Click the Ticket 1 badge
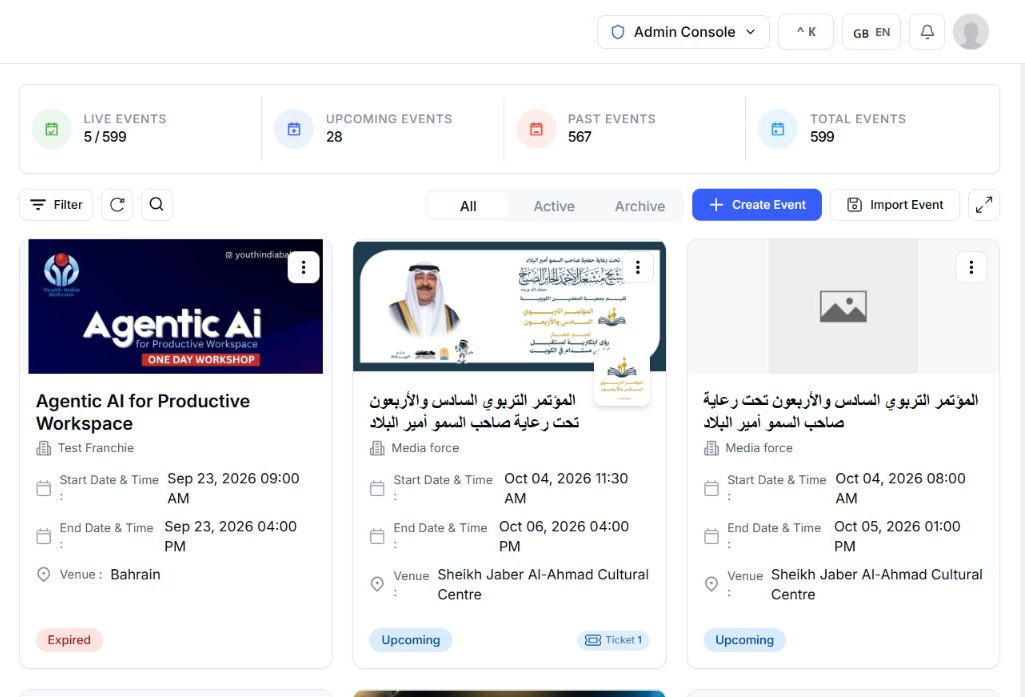This screenshot has height=697, width=1025. click(613, 640)
